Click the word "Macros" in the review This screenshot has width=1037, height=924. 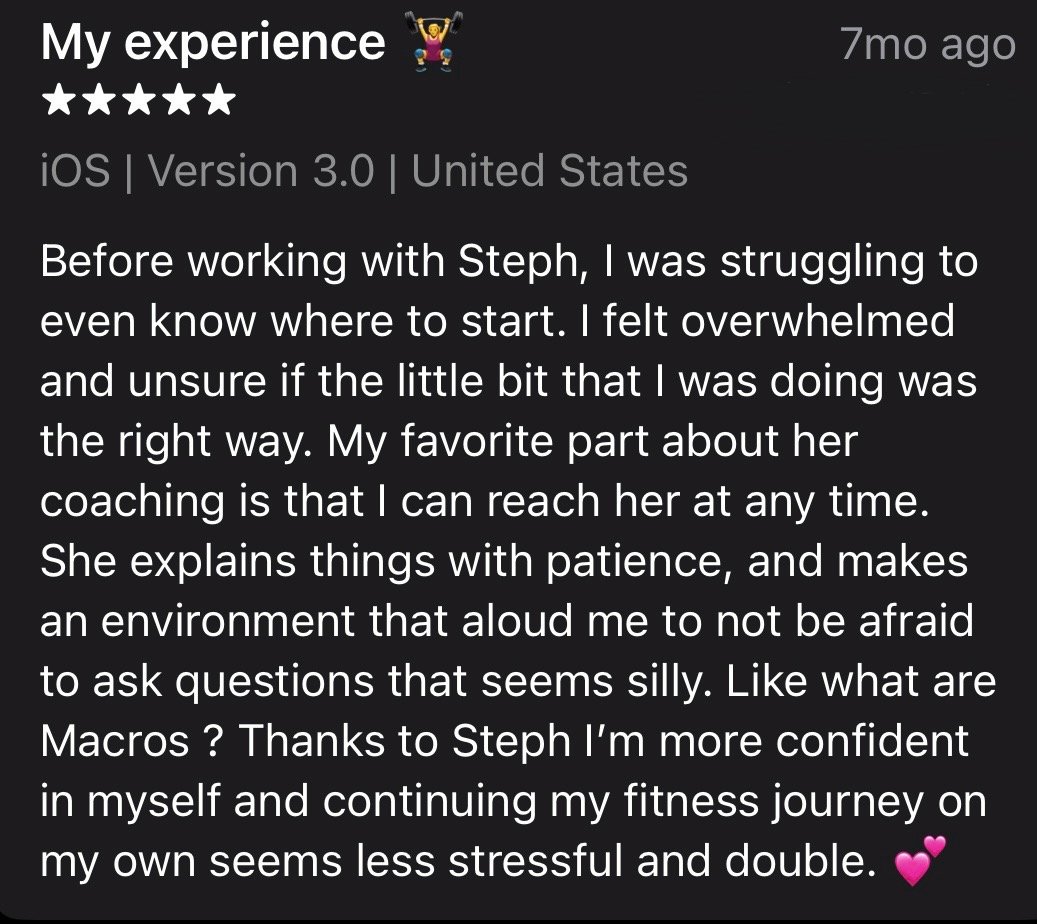(x=116, y=741)
